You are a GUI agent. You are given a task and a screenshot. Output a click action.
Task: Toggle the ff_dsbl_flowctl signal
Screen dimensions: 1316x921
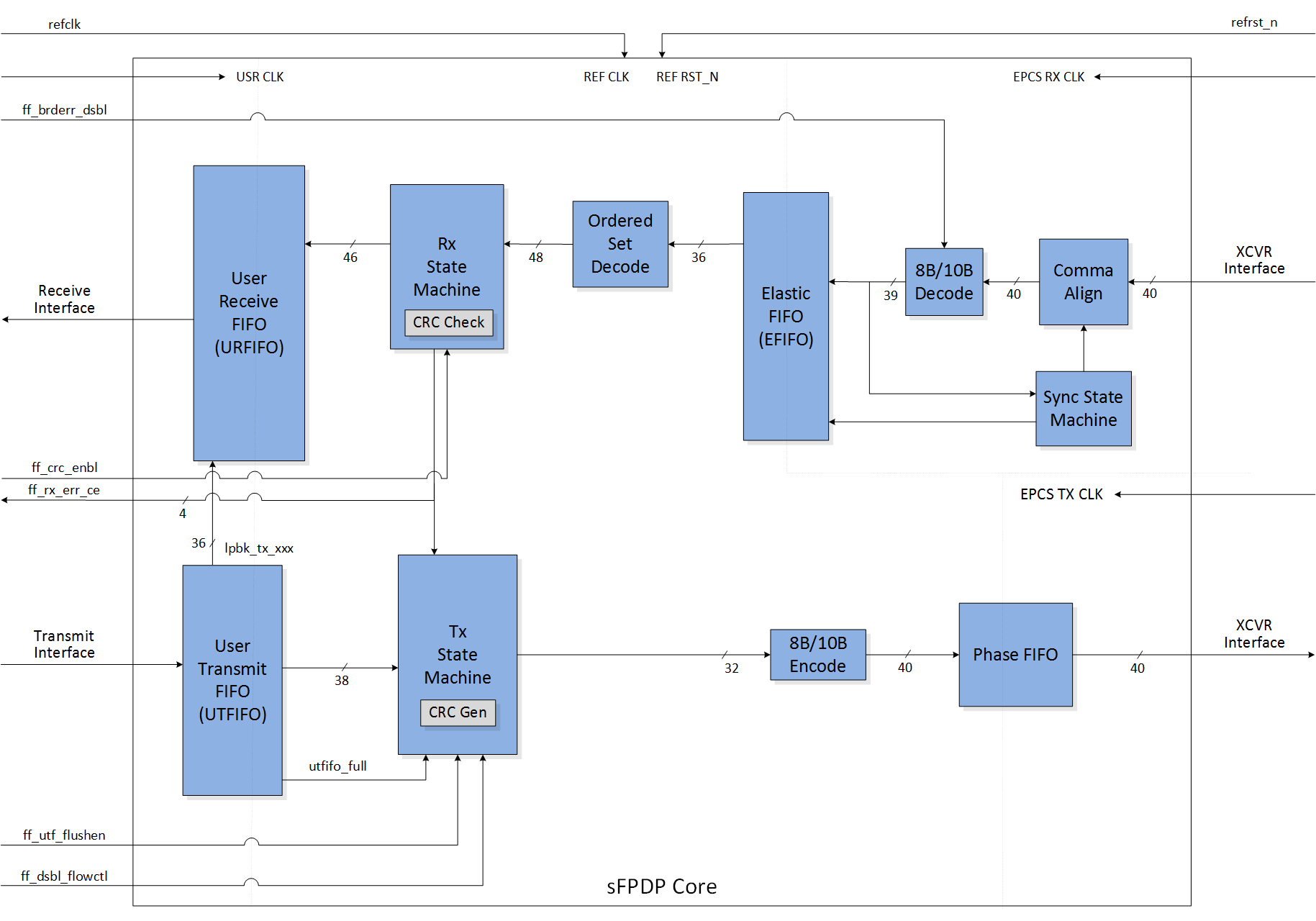click(64, 876)
